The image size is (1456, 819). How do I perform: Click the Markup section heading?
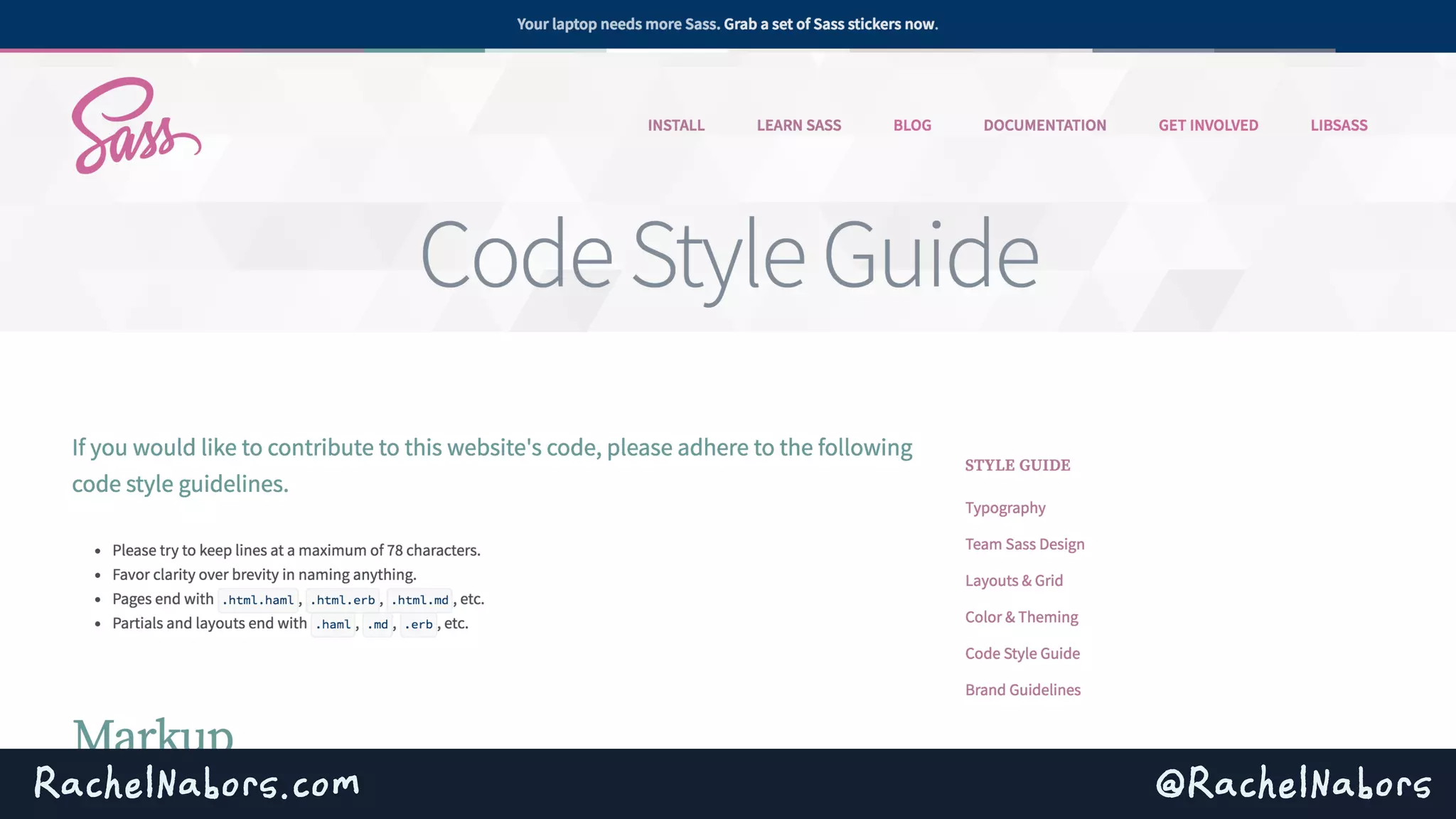tap(153, 732)
